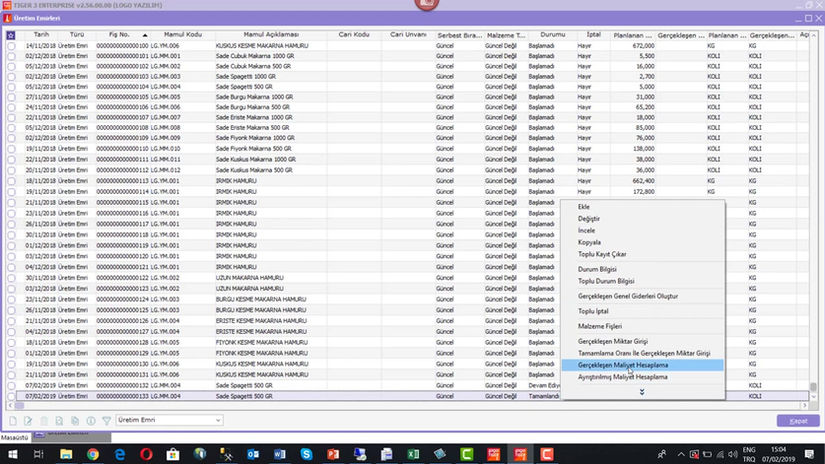Select row checkbox for Sade Kuskus Makarna 500 GR

tap(11, 170)
